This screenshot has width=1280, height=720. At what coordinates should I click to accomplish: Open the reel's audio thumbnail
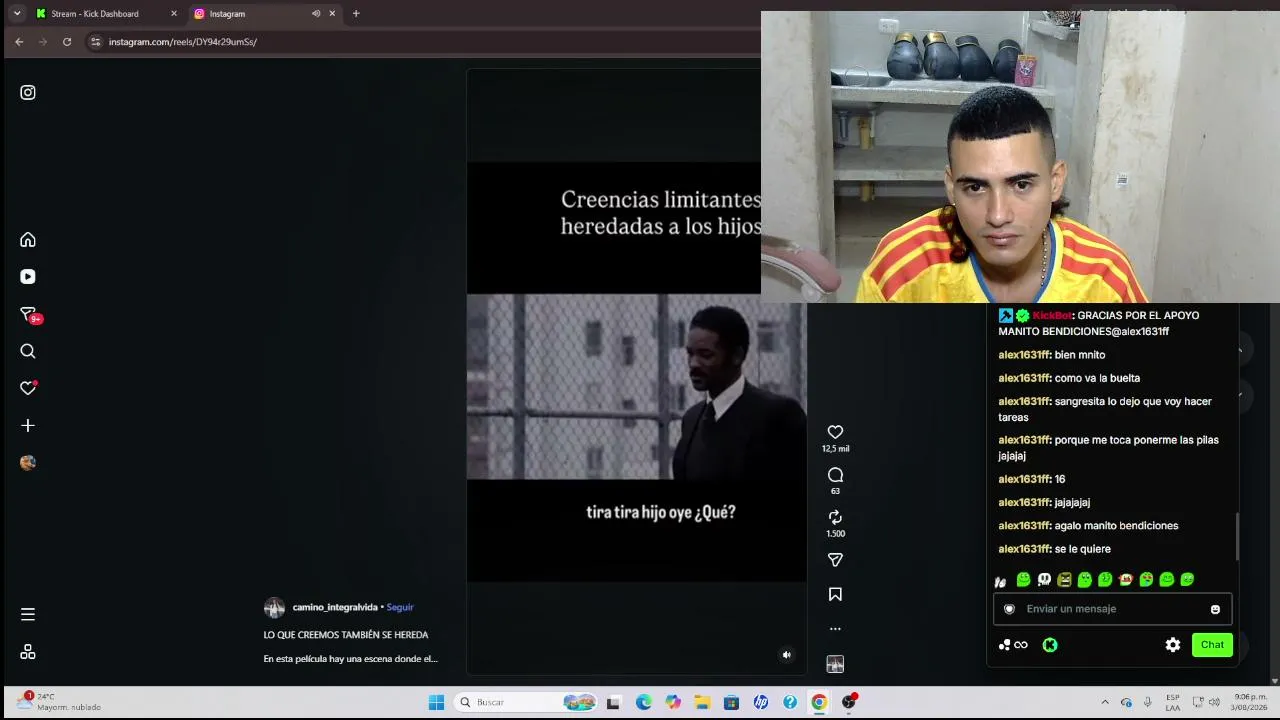[835, 664]
